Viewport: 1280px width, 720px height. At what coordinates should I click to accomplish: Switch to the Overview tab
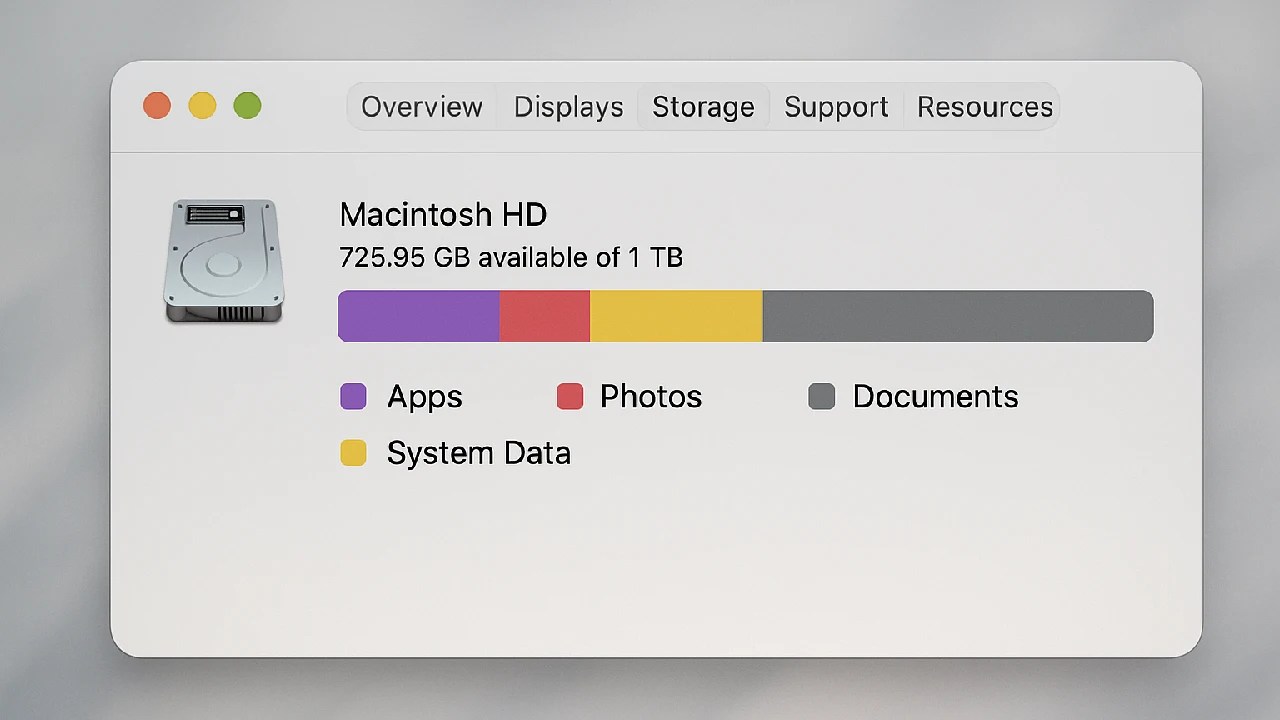422,107
